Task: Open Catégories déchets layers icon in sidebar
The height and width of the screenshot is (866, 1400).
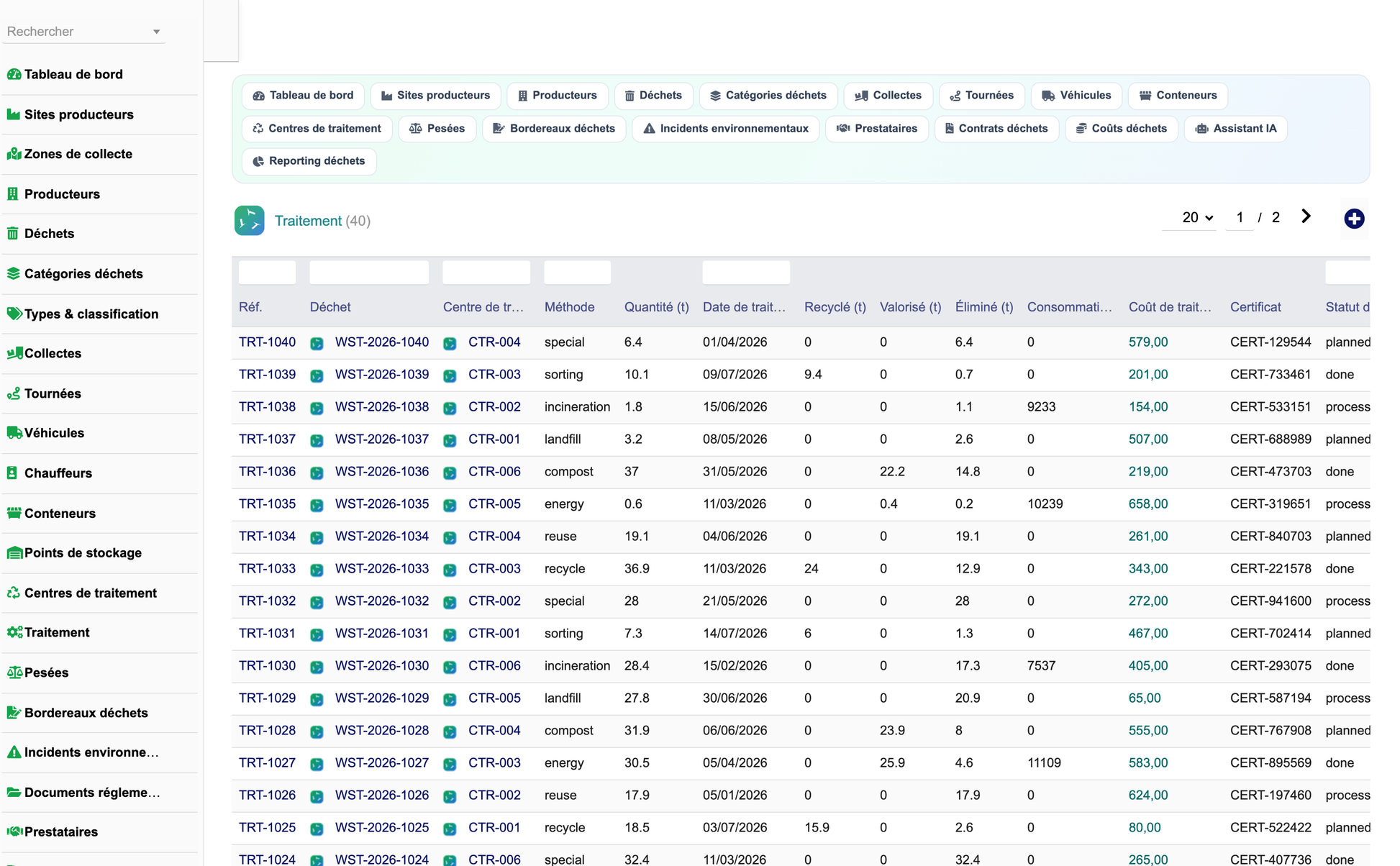Action: (14, 274)
